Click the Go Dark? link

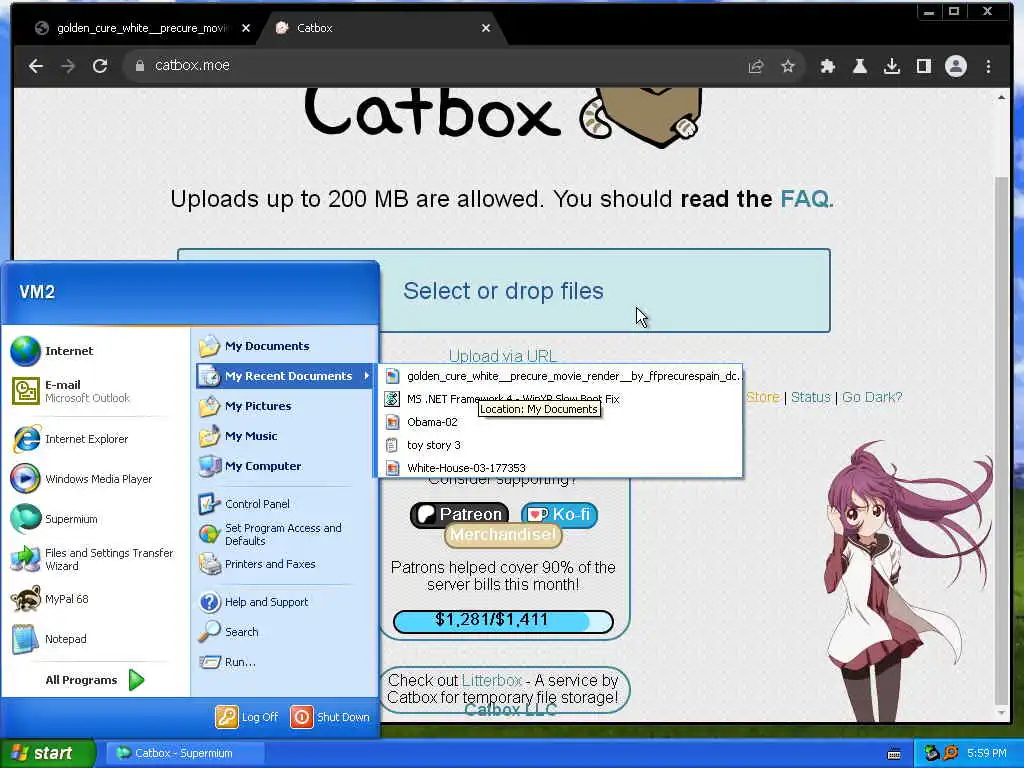(872, 397)
